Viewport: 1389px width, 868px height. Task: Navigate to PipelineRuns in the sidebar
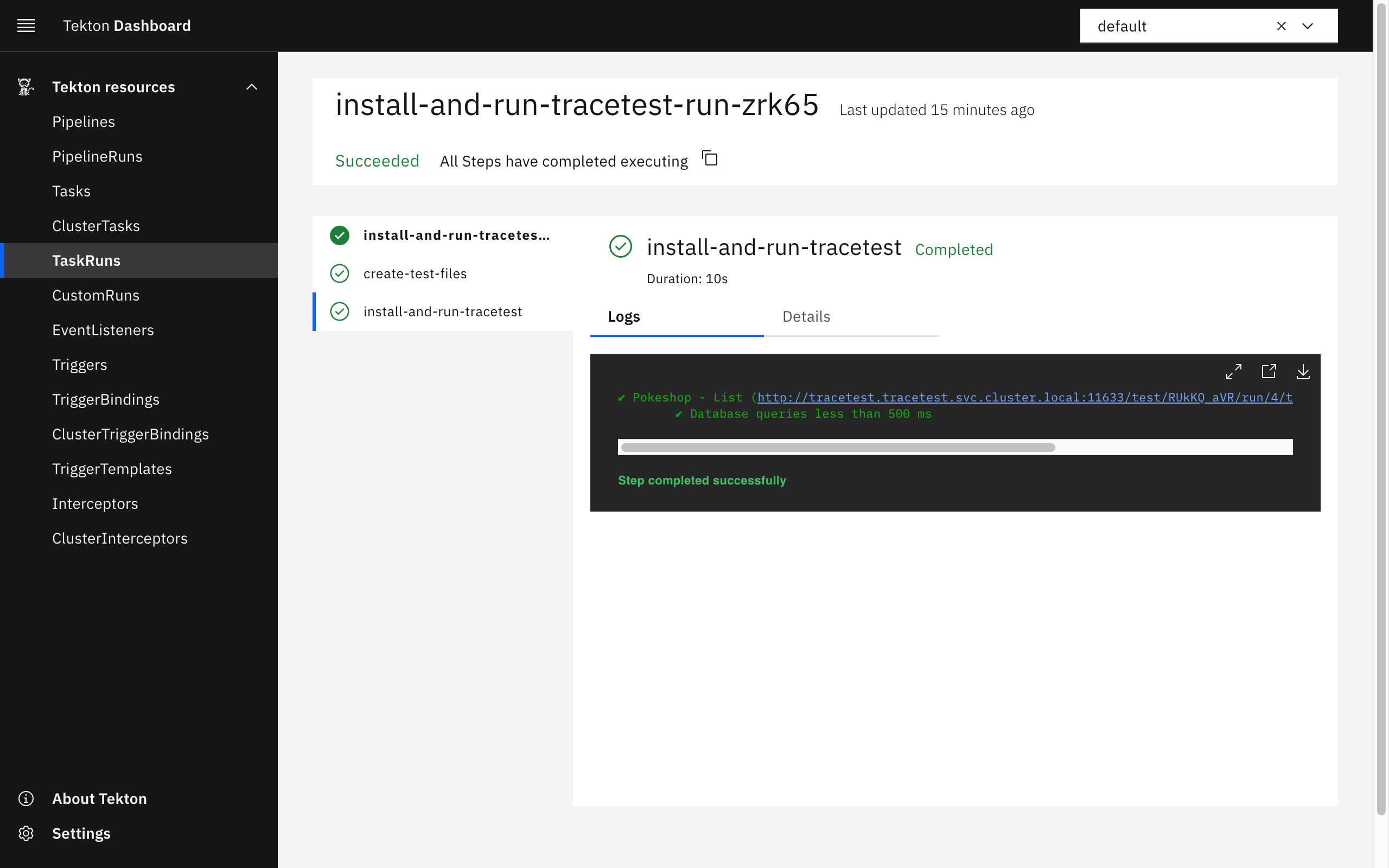(98, 156)
